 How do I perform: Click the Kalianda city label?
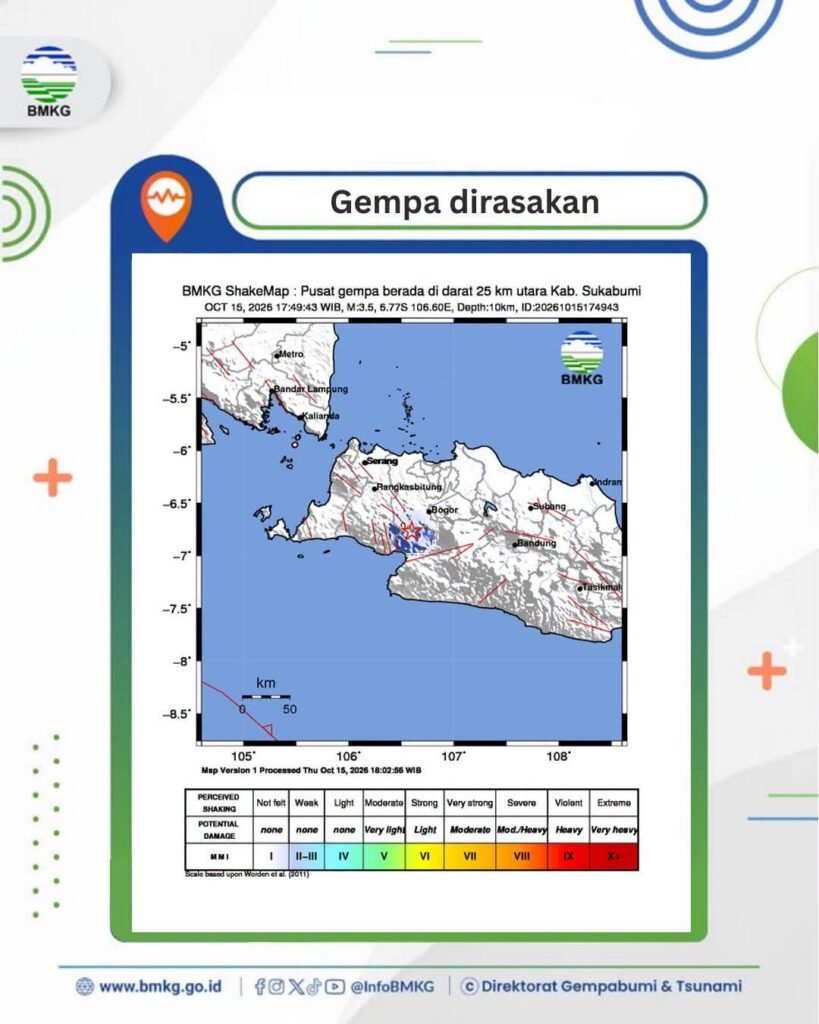pos(321,415)
